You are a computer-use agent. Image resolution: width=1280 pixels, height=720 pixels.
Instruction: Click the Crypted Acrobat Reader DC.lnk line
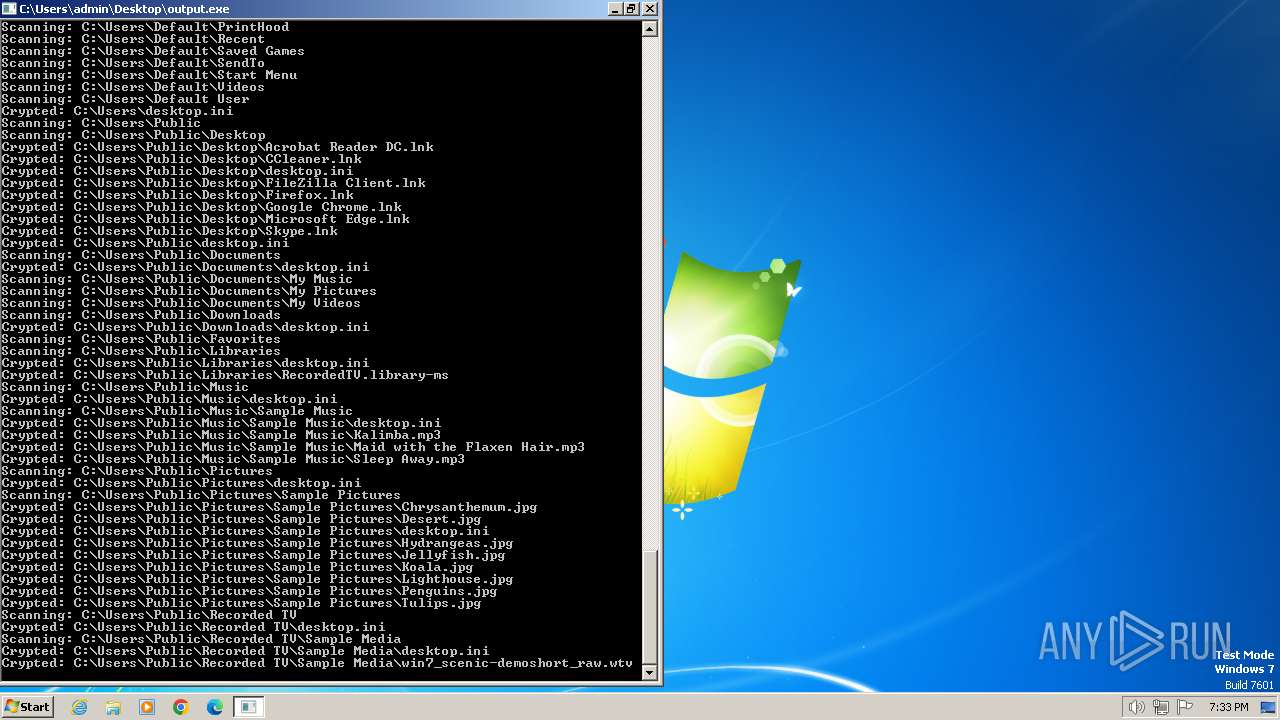coord(217,147)
